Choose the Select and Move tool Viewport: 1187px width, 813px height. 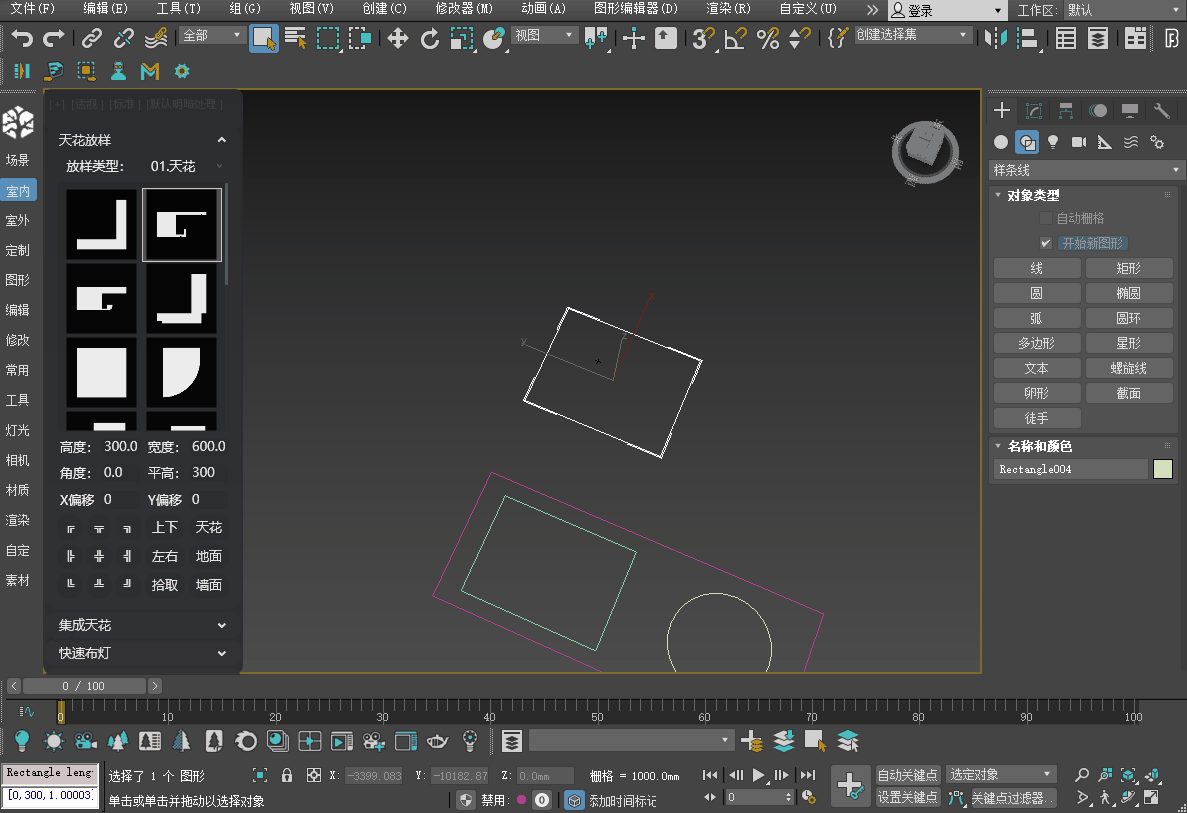click(397, 38)
